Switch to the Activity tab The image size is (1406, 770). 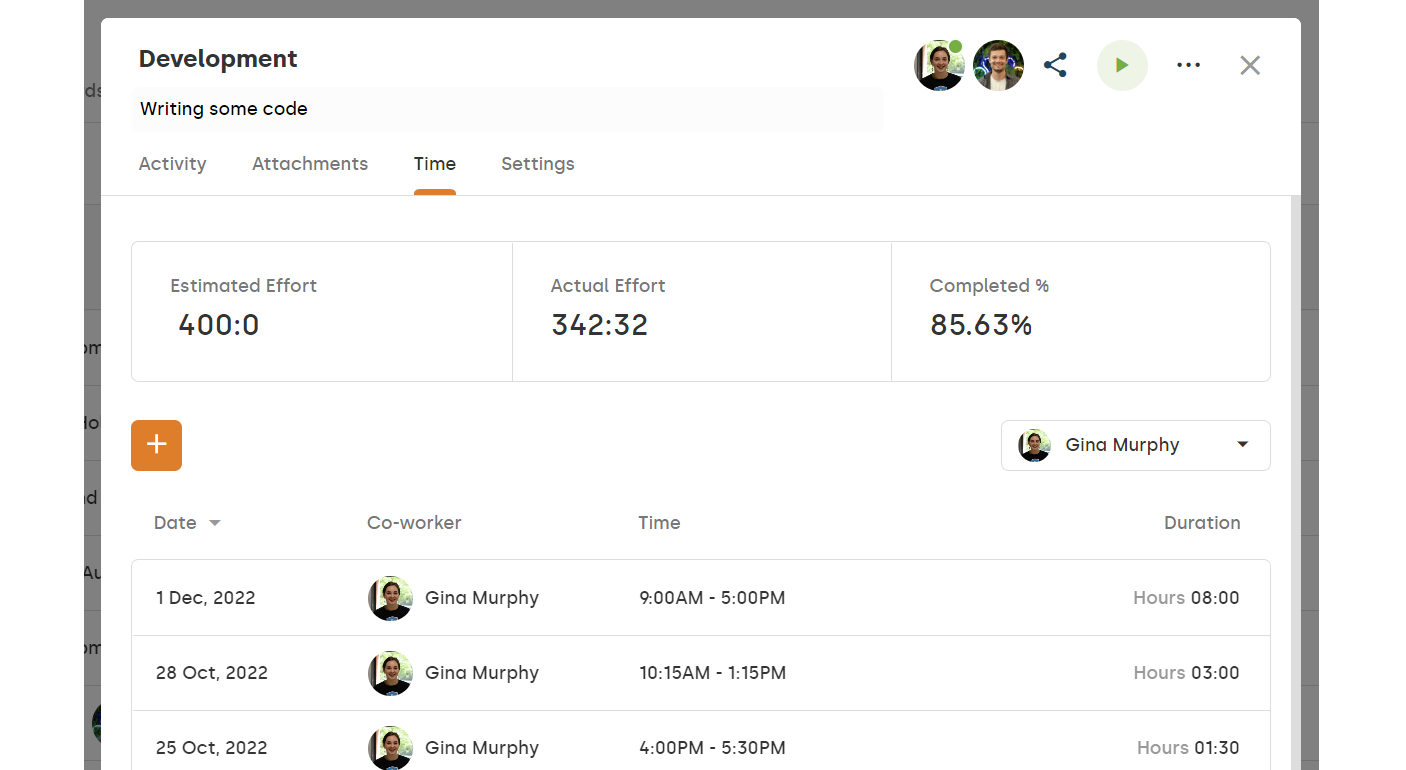pos(172,164)
